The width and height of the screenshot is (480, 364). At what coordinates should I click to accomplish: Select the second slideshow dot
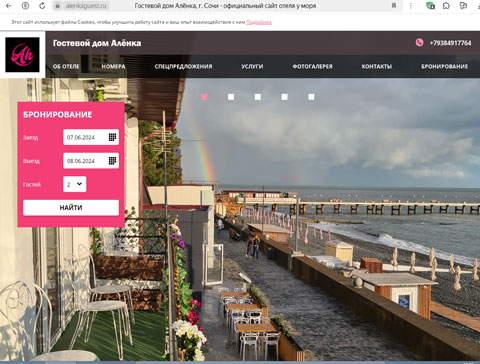click(x=231, y=97)
